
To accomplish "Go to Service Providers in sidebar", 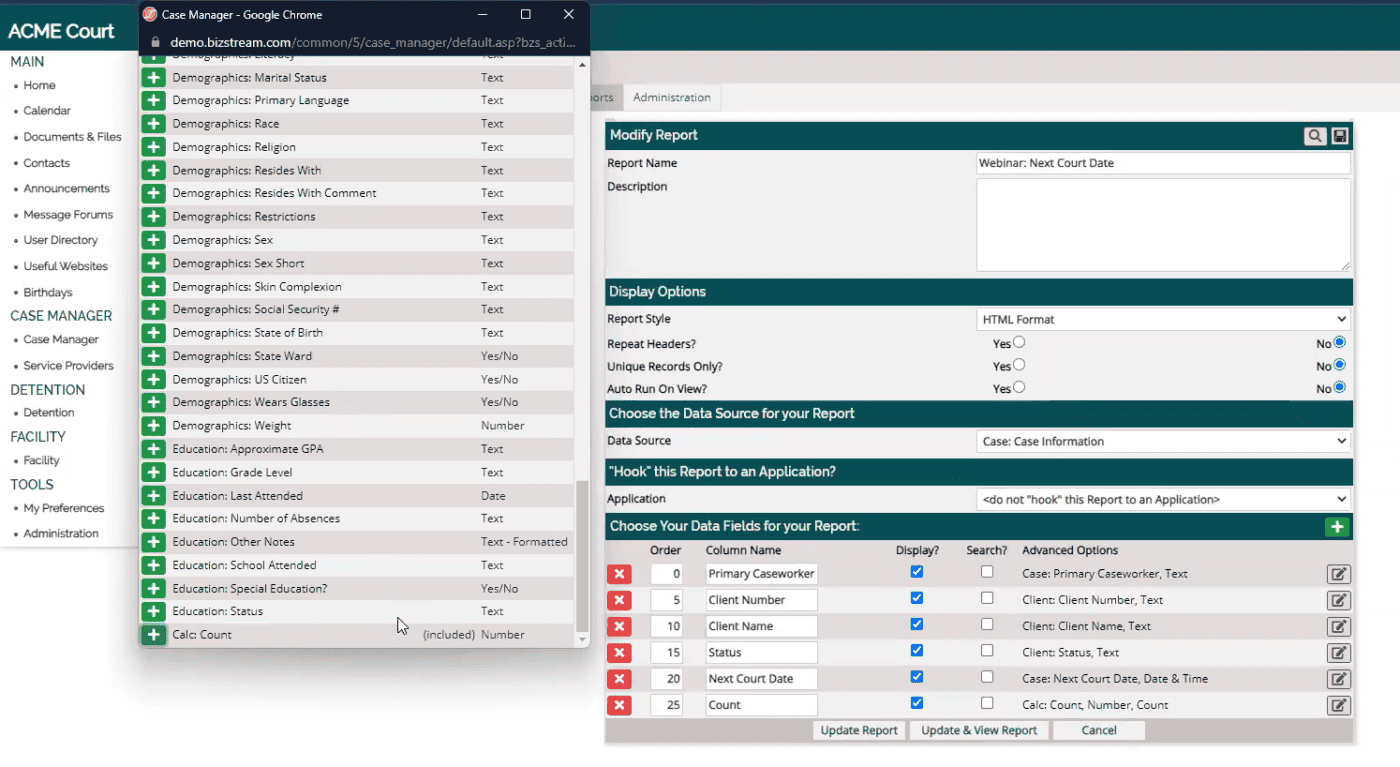I will tap(68, 366).
